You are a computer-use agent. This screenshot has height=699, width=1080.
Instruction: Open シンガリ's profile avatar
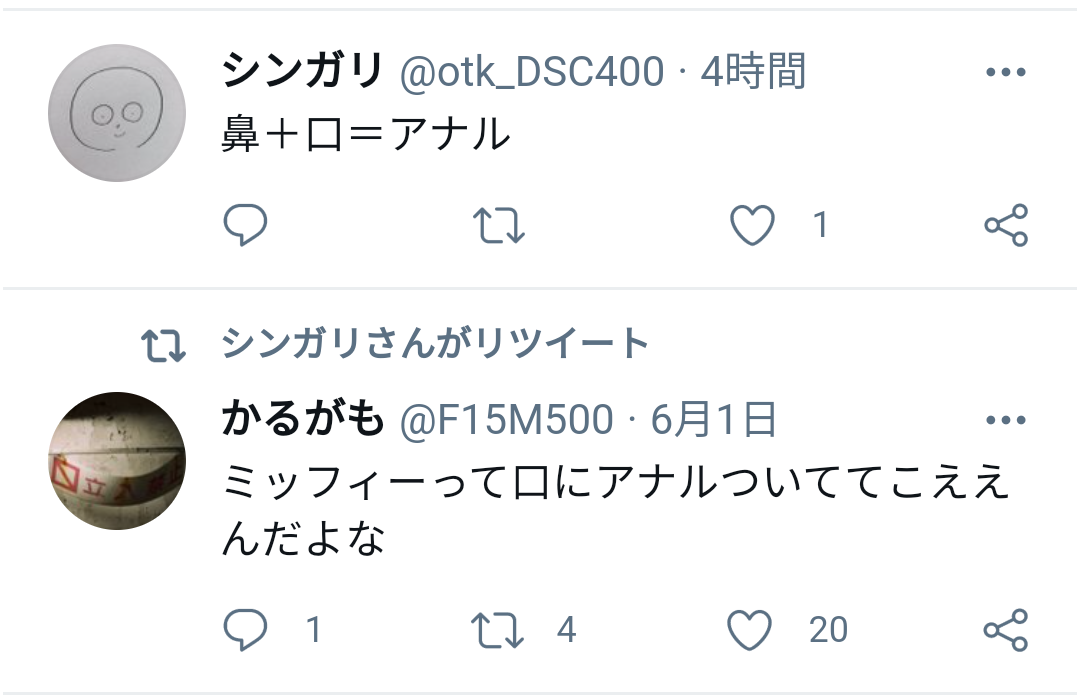coord(117,113)
